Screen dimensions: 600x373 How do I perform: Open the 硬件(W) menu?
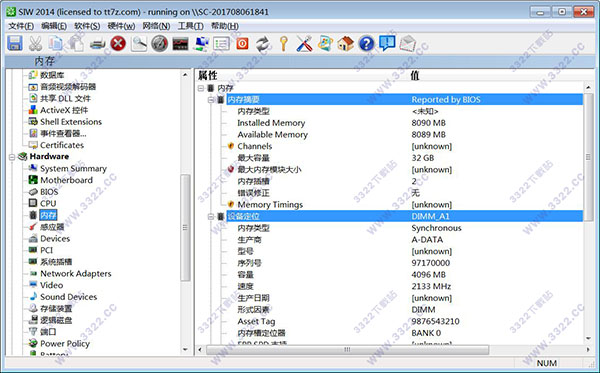[121, 26]
